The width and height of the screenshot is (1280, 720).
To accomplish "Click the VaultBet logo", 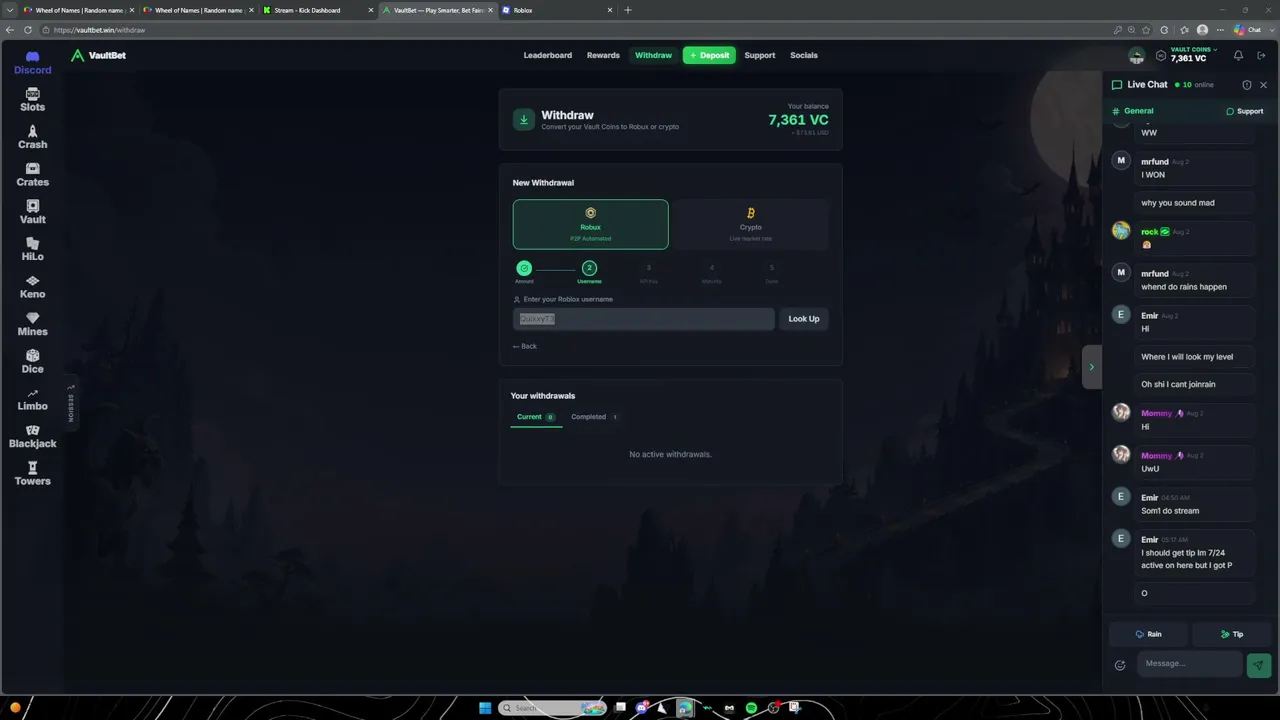I will click(x=98, y=55).
